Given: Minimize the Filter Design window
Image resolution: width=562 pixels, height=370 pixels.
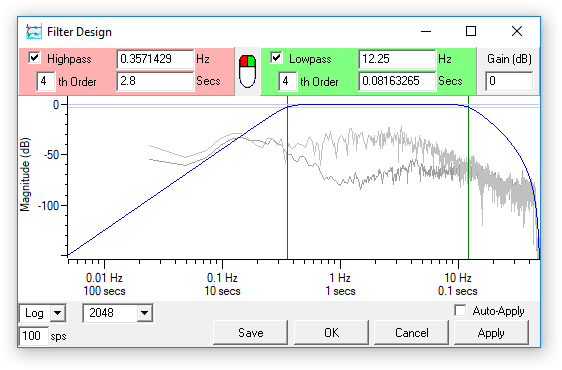Looking at the screenshot, I should pyautogui.click(x=426, y=31).
